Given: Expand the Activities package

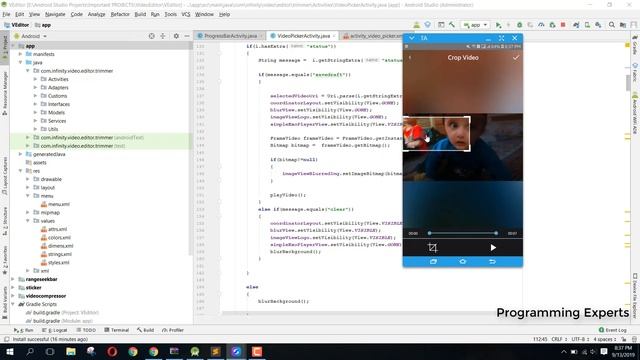Looking at the screenshot, I should (35, 79).
